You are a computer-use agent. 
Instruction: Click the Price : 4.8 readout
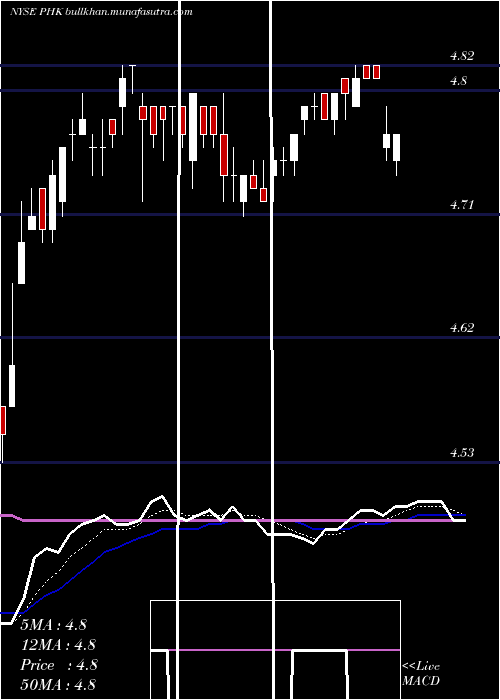click(59, 665)
